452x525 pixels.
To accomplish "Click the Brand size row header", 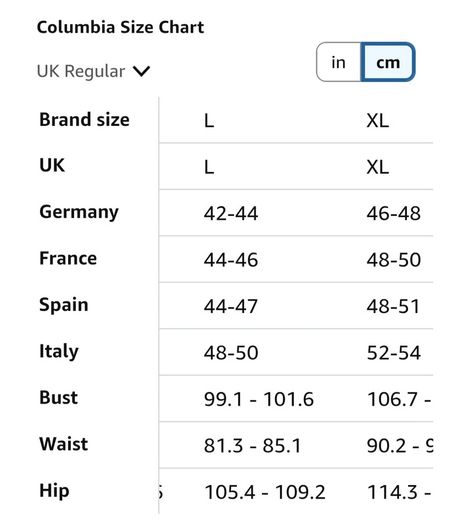I will click(84, 120).
